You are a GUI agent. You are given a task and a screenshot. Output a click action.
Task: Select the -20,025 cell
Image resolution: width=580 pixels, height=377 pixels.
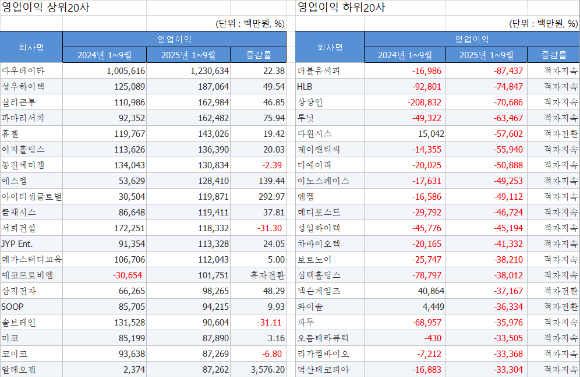click(x=405, y=165)
